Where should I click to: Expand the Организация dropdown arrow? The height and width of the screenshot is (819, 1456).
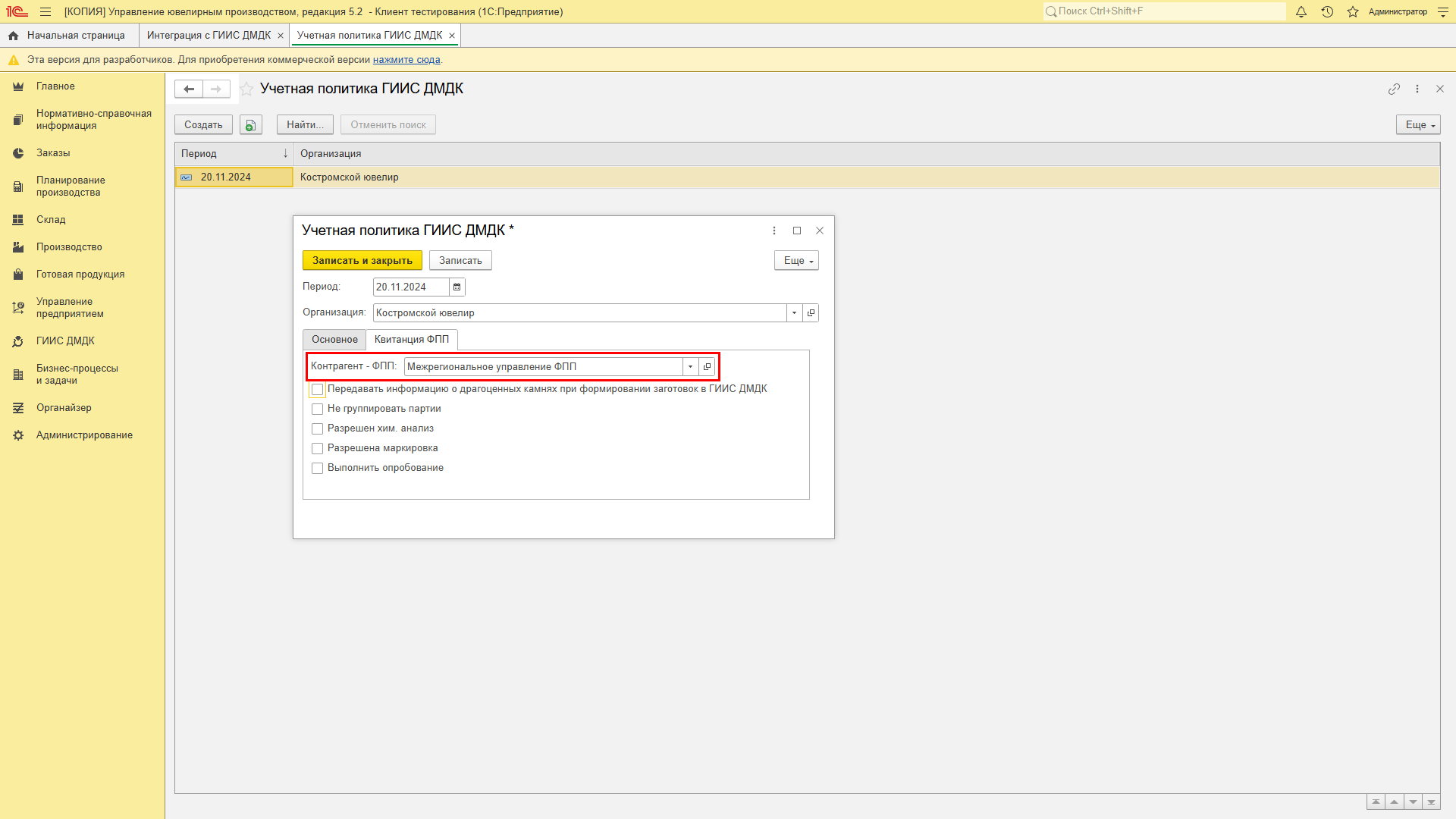794,312
